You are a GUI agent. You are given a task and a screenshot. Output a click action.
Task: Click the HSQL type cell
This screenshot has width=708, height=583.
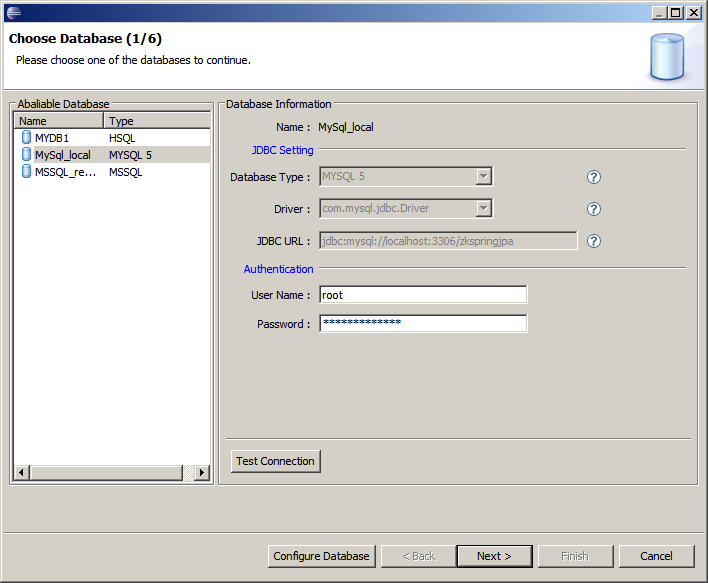tap(122, 138)
